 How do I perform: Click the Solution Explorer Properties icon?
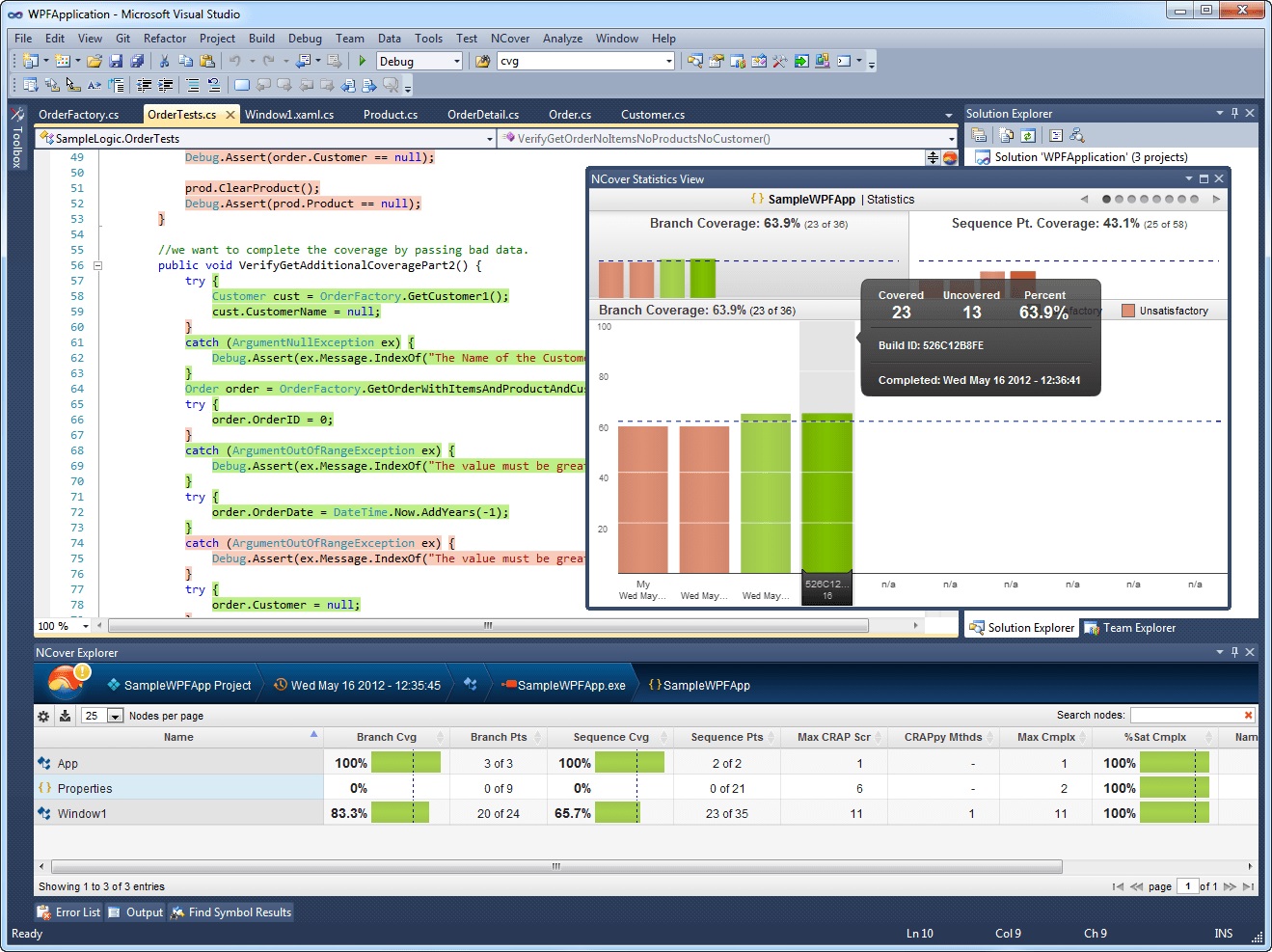(978, 135)
